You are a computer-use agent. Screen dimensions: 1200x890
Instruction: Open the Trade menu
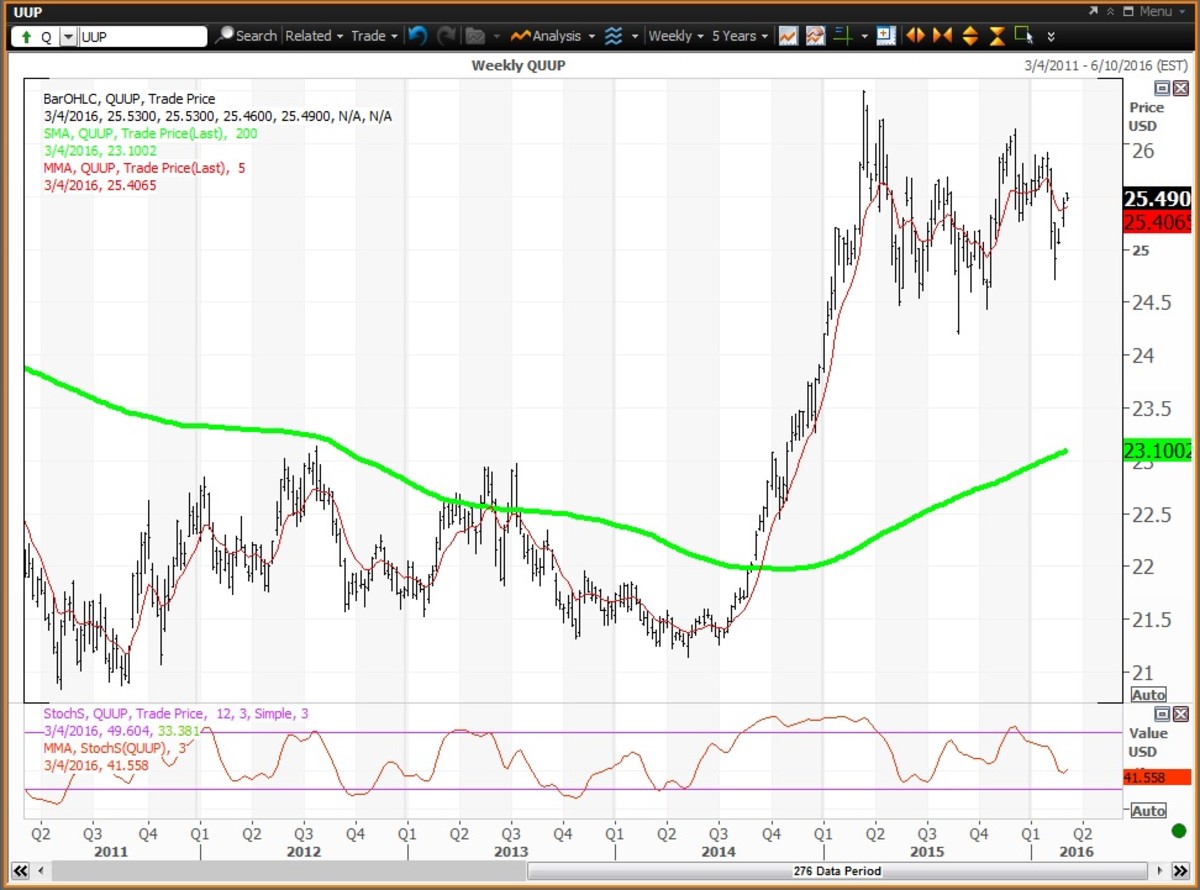point(374,36)
